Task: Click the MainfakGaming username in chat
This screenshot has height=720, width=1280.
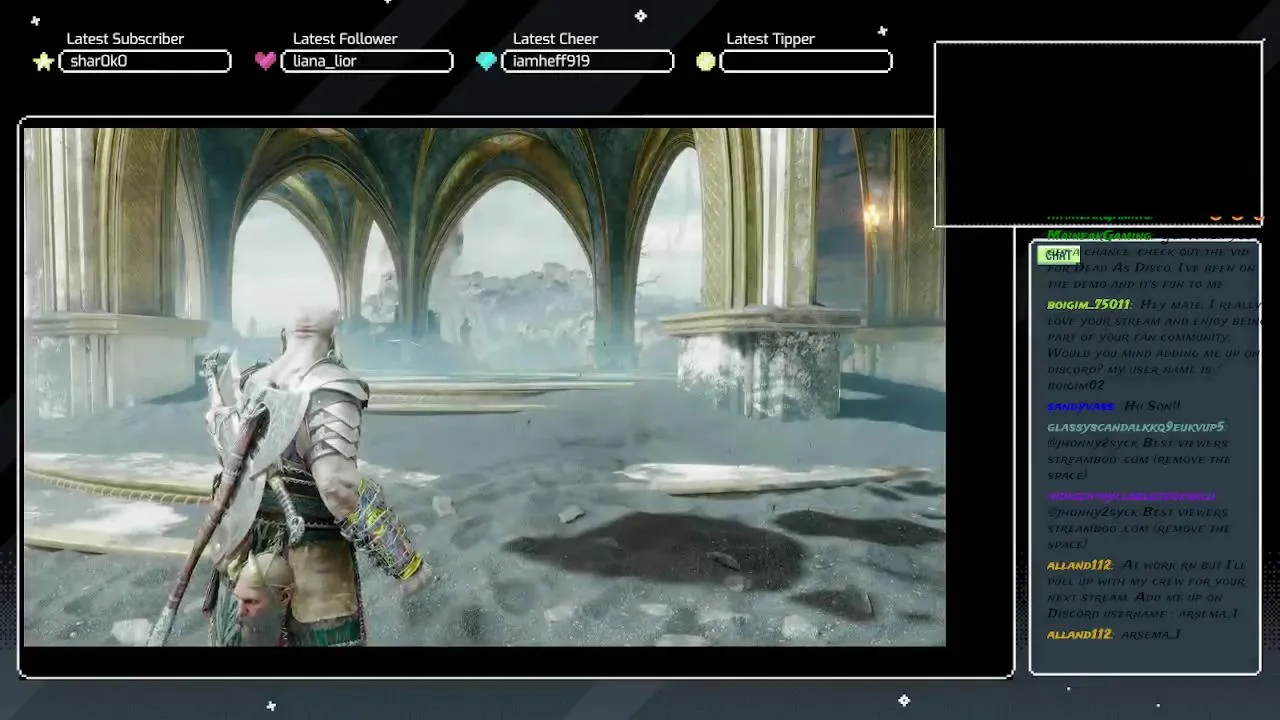Action: click(x=1099, y=236)
